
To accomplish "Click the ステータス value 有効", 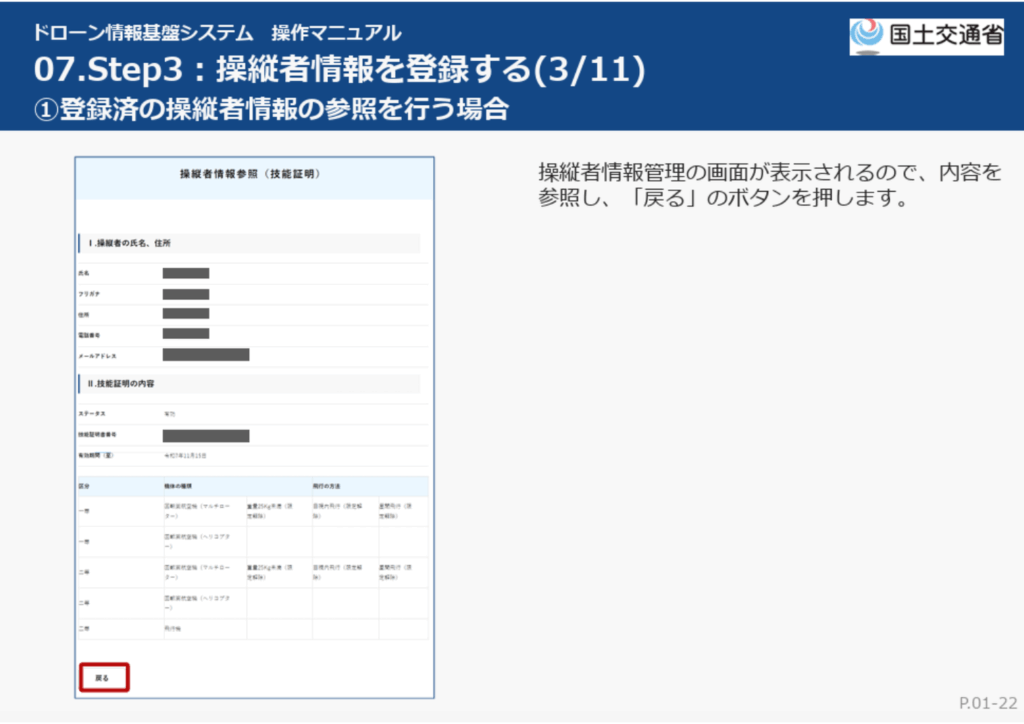I will point(170,413).
